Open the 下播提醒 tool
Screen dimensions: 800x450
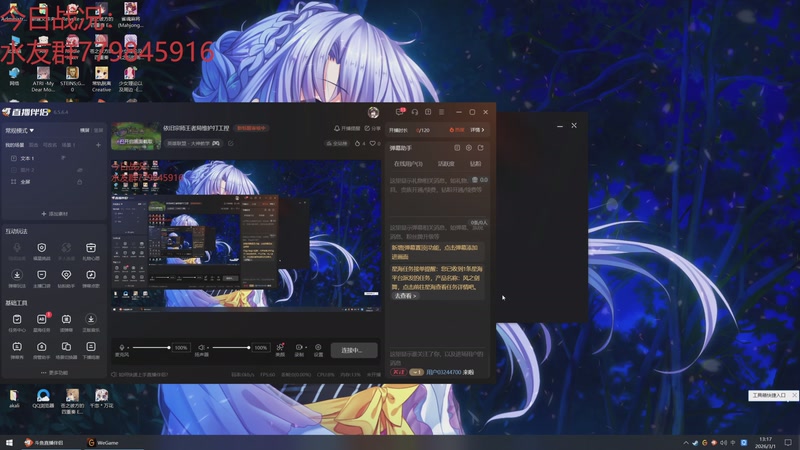(91, 350)
